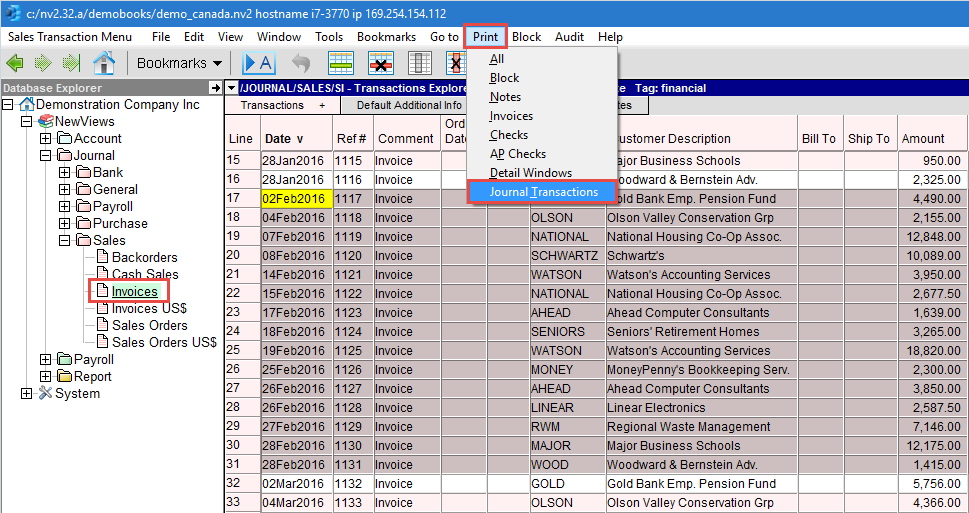Open the Bookmarks toolbar dropdown
This screenshot has width=969, height=513.
pyautogui.click(x=179, y=63)
